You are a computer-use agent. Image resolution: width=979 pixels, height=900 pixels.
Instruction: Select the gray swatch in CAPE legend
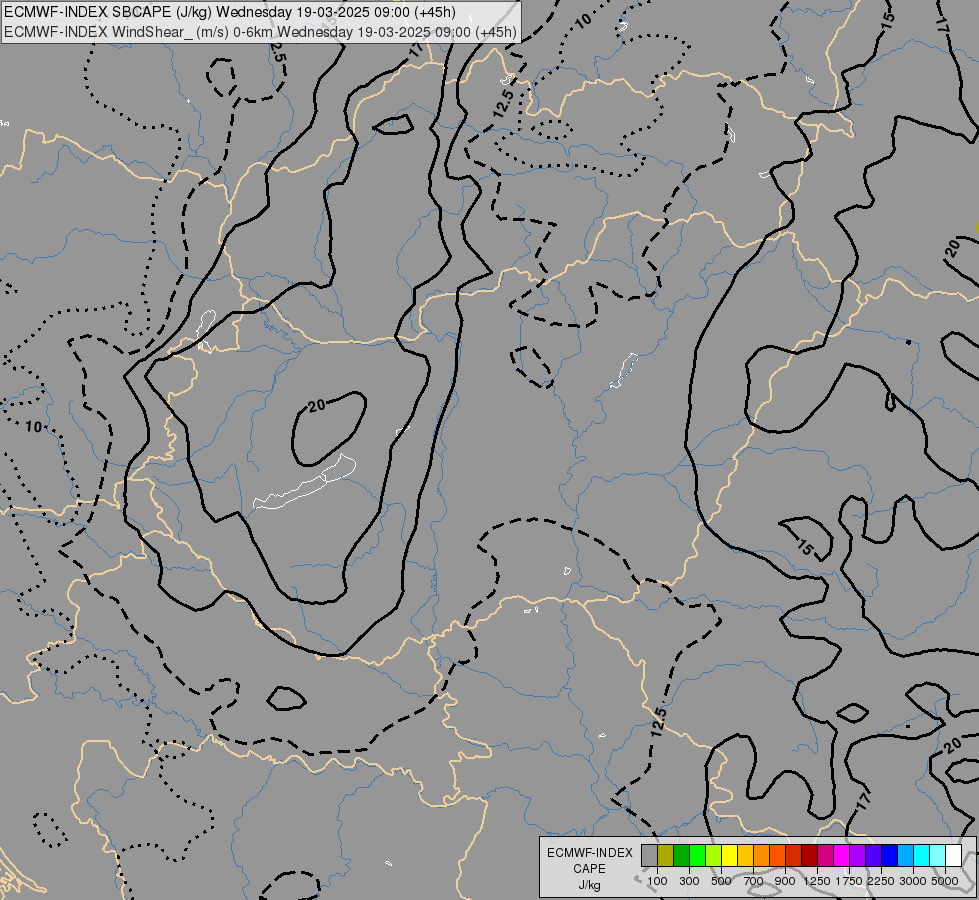649,856
